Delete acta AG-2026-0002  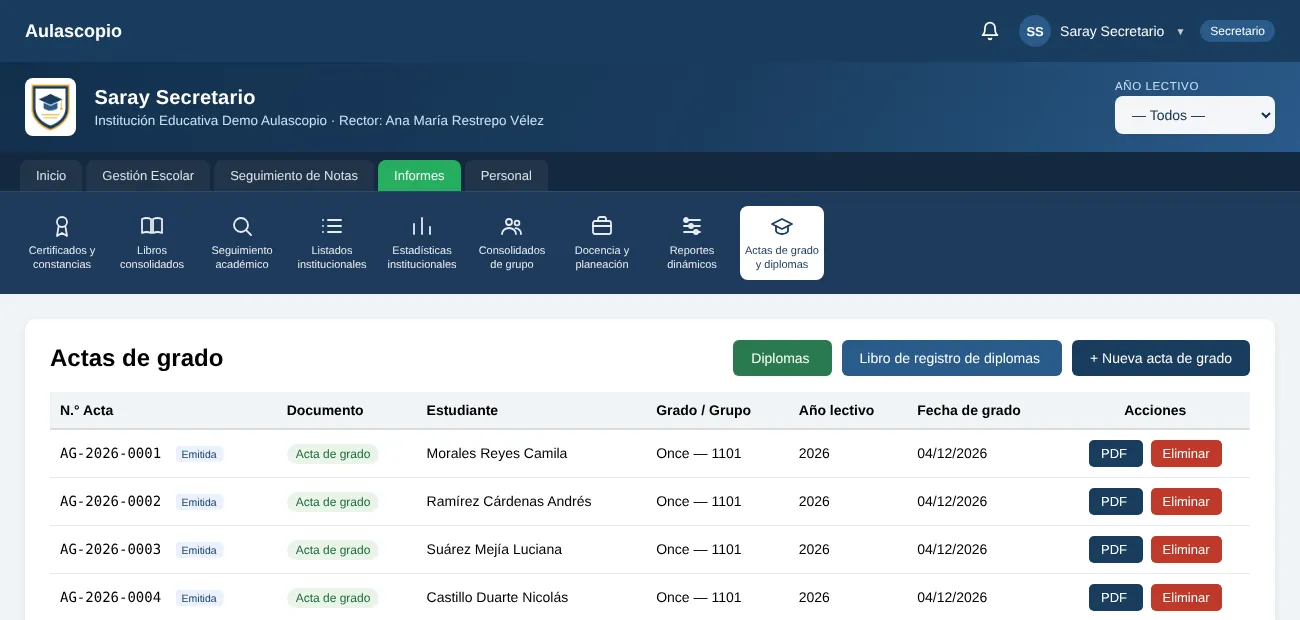pos(1186,501)
